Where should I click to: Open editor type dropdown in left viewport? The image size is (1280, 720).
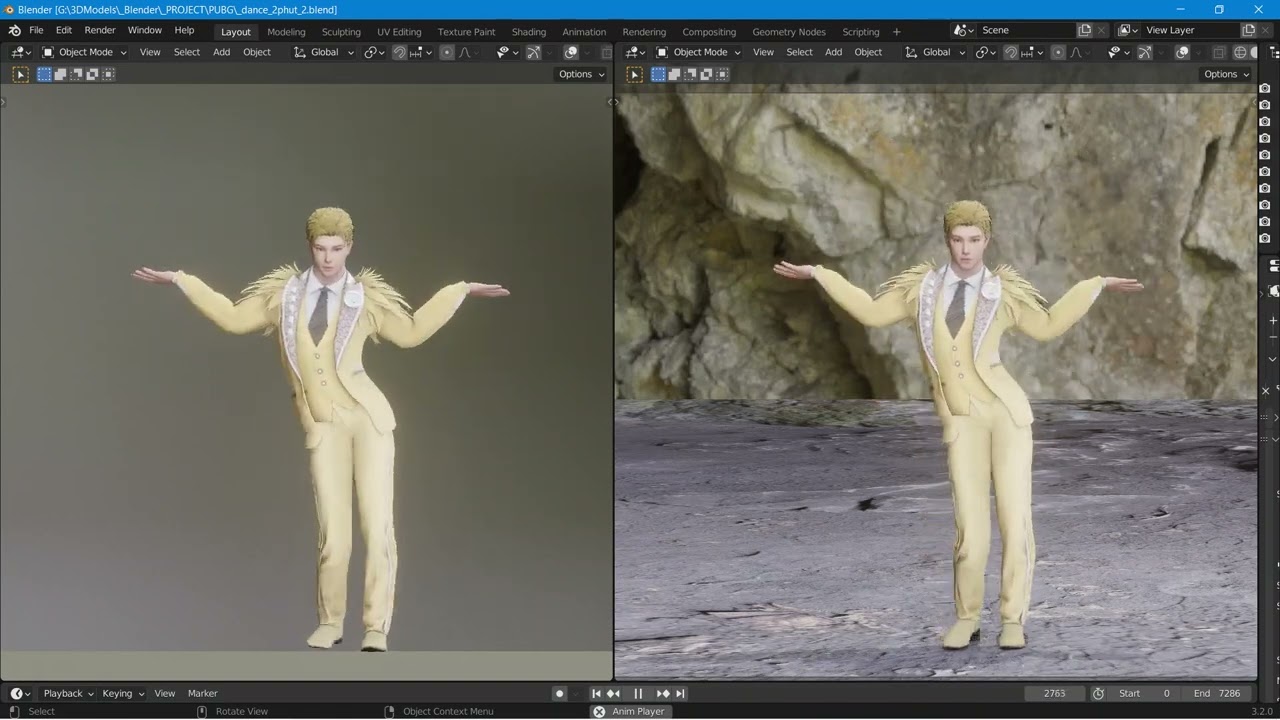click(20, 52)
